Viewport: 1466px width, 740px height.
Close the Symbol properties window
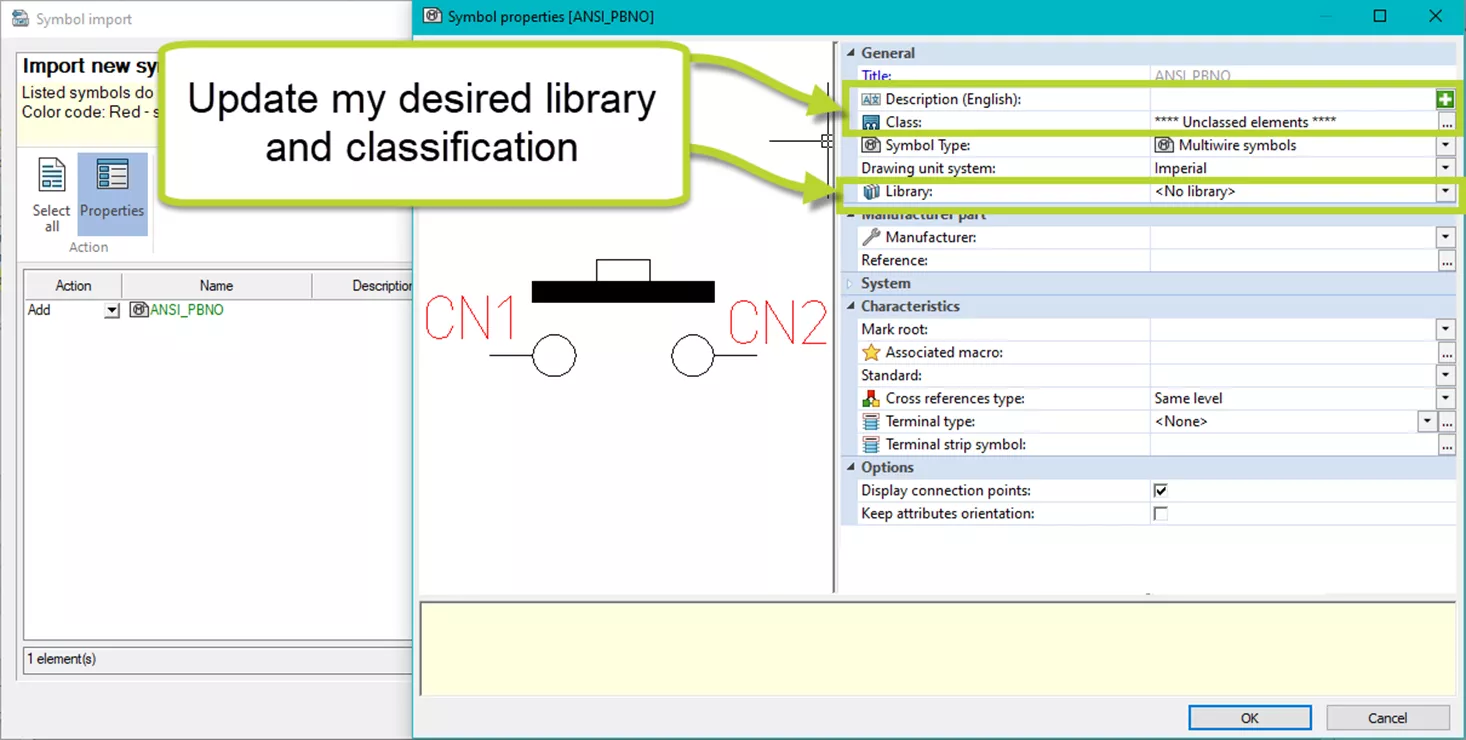coord(1437,16)
